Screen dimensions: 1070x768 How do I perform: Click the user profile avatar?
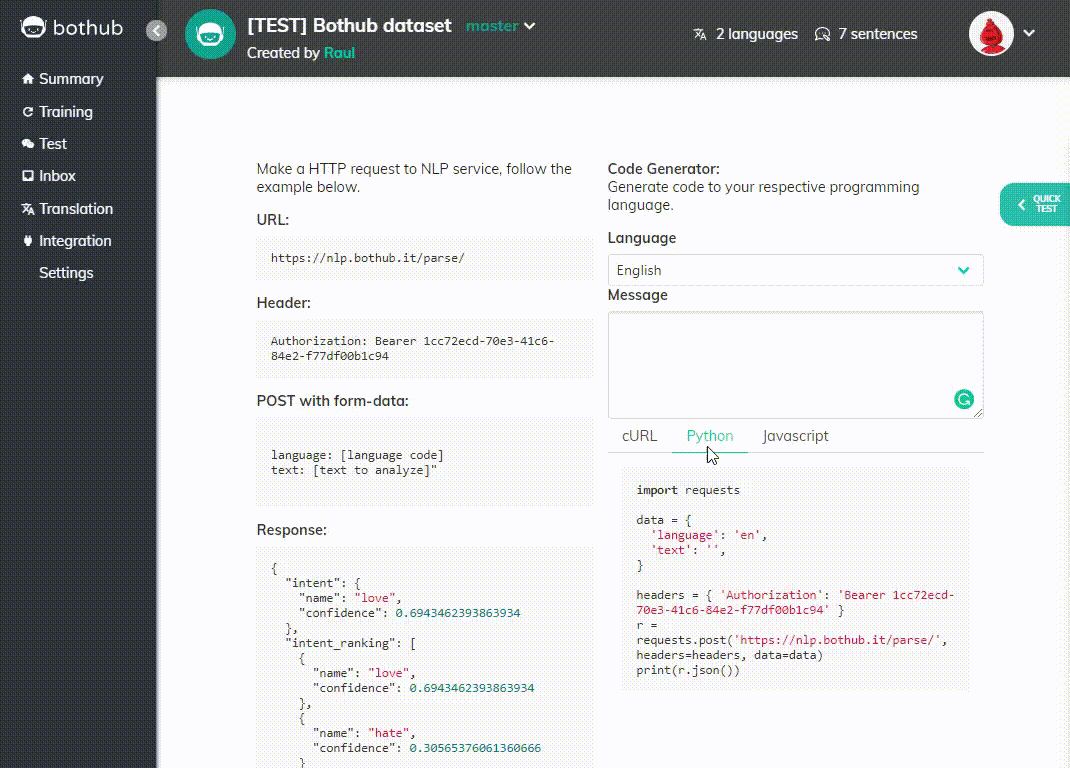[x=992, y=33]
